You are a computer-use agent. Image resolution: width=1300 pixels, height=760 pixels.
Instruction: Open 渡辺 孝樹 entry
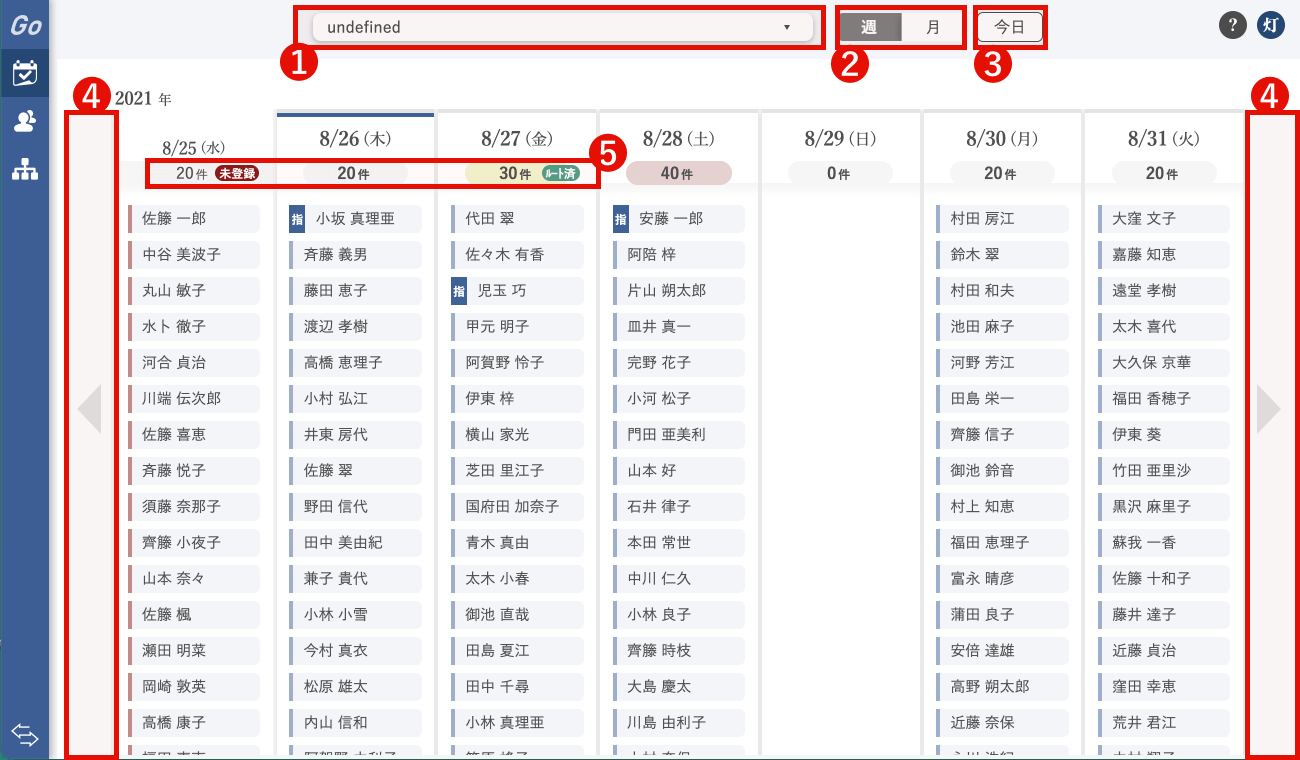coord(356,327)
